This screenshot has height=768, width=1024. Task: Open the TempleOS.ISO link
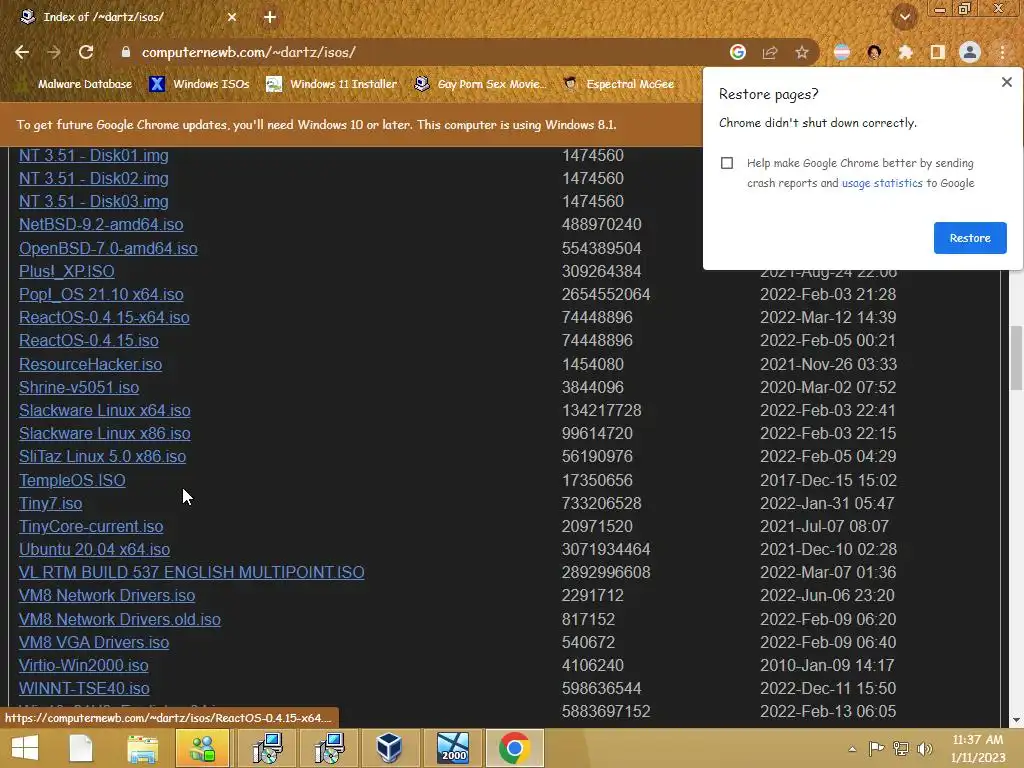[x=72, y=480]
